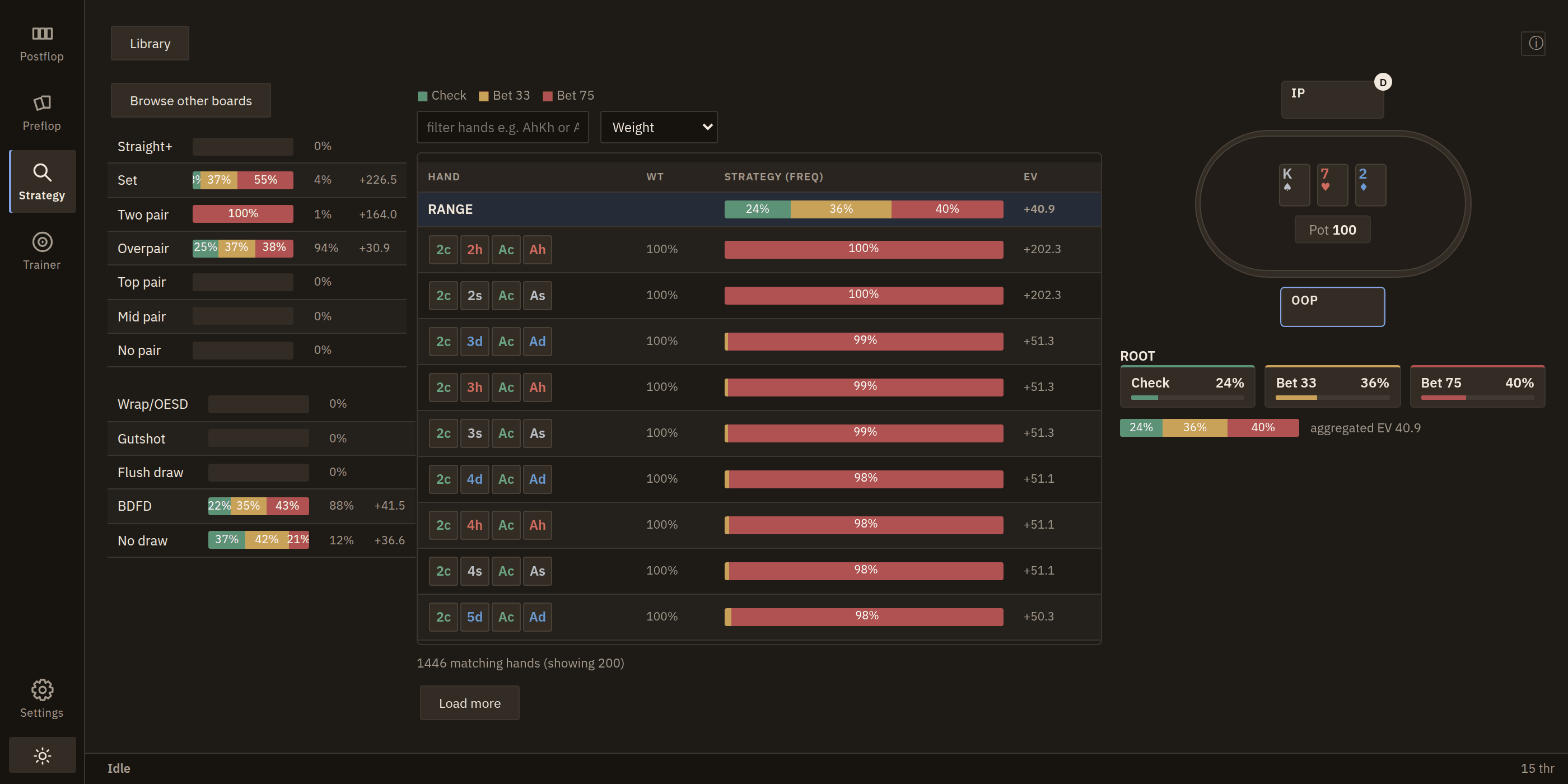Select hand row 2c 5d Ac Ad
This screenshot has width=1568, height=784.
[x=759, y=617]
